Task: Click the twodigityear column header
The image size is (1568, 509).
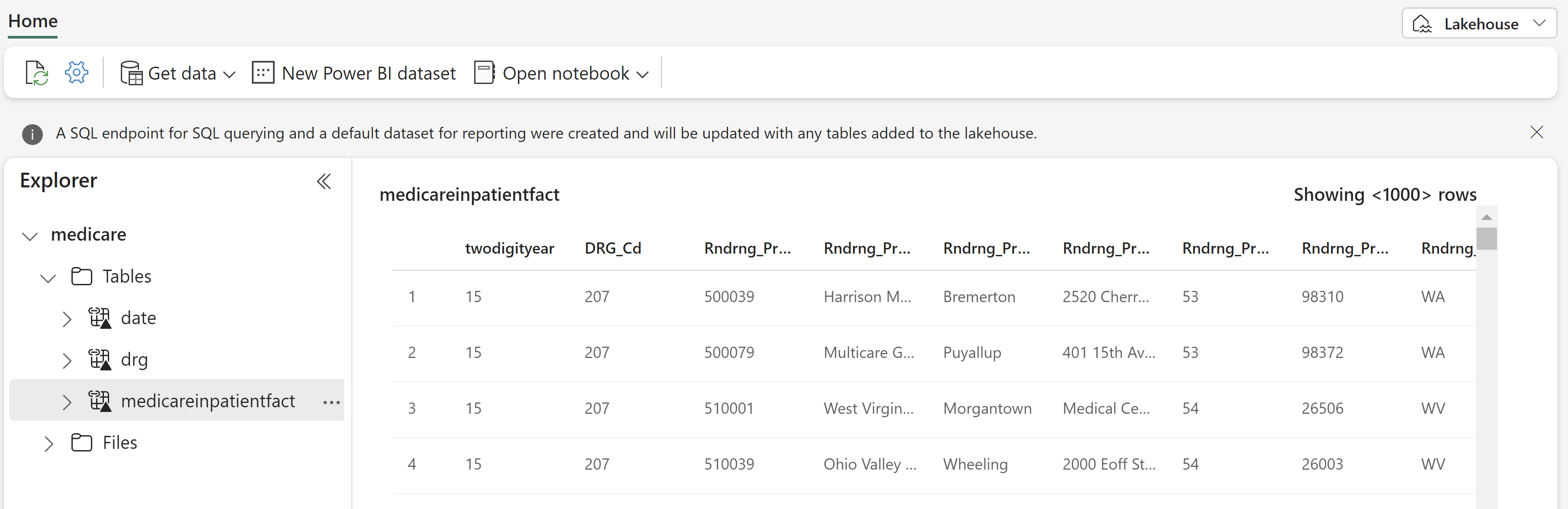Action: point(509,248)
